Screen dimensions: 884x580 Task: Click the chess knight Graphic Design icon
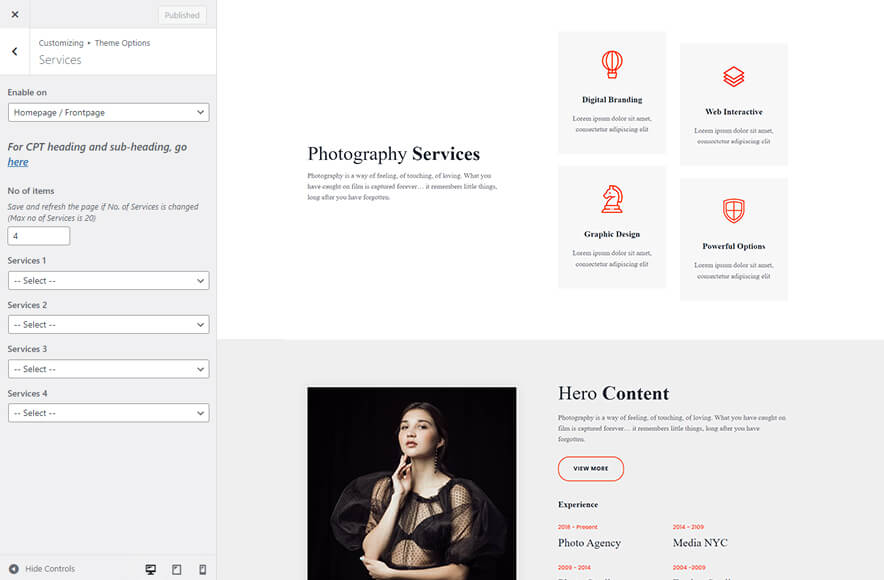612,199
